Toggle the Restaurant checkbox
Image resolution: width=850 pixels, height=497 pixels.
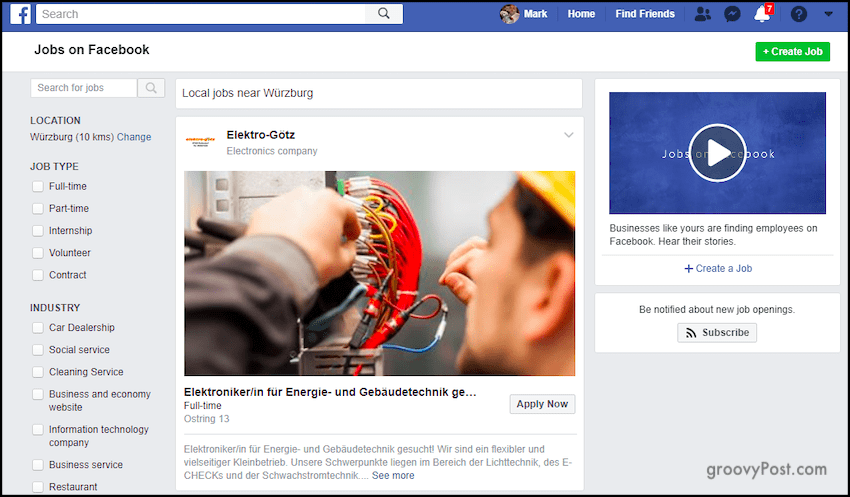[x=37, y=487]
